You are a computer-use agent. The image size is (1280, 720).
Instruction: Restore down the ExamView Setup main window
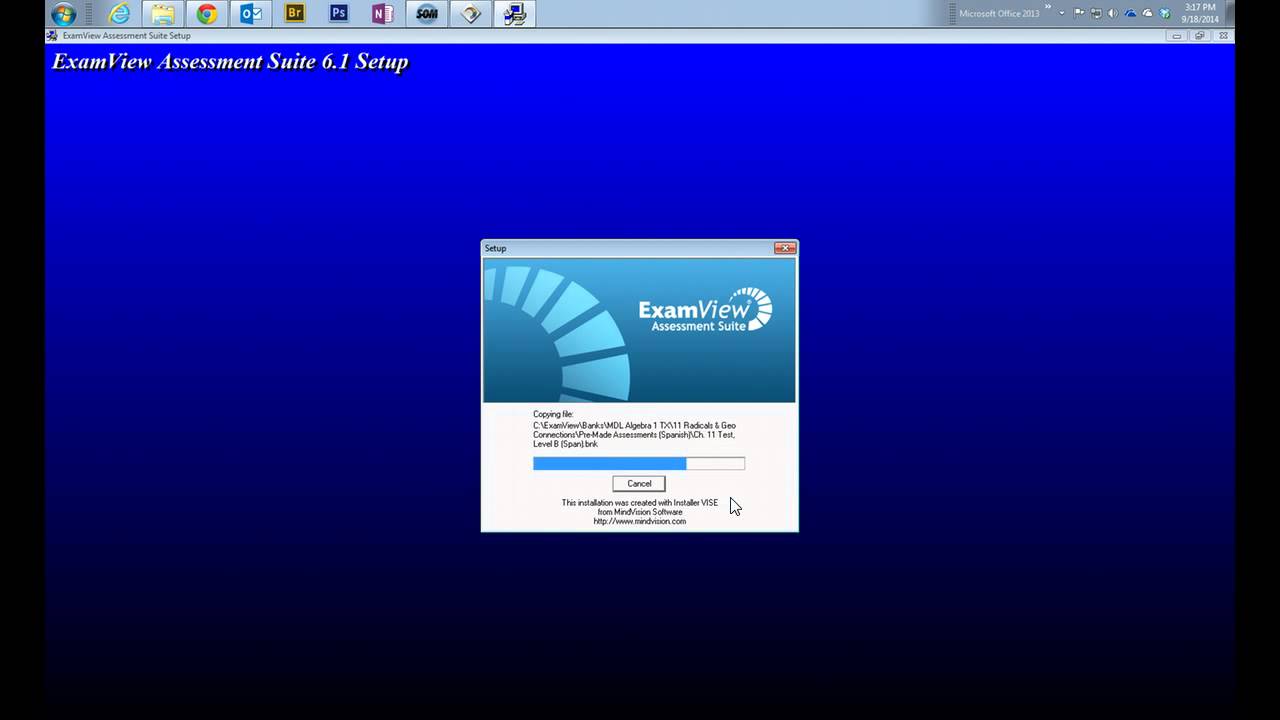tap(1199, 36)
